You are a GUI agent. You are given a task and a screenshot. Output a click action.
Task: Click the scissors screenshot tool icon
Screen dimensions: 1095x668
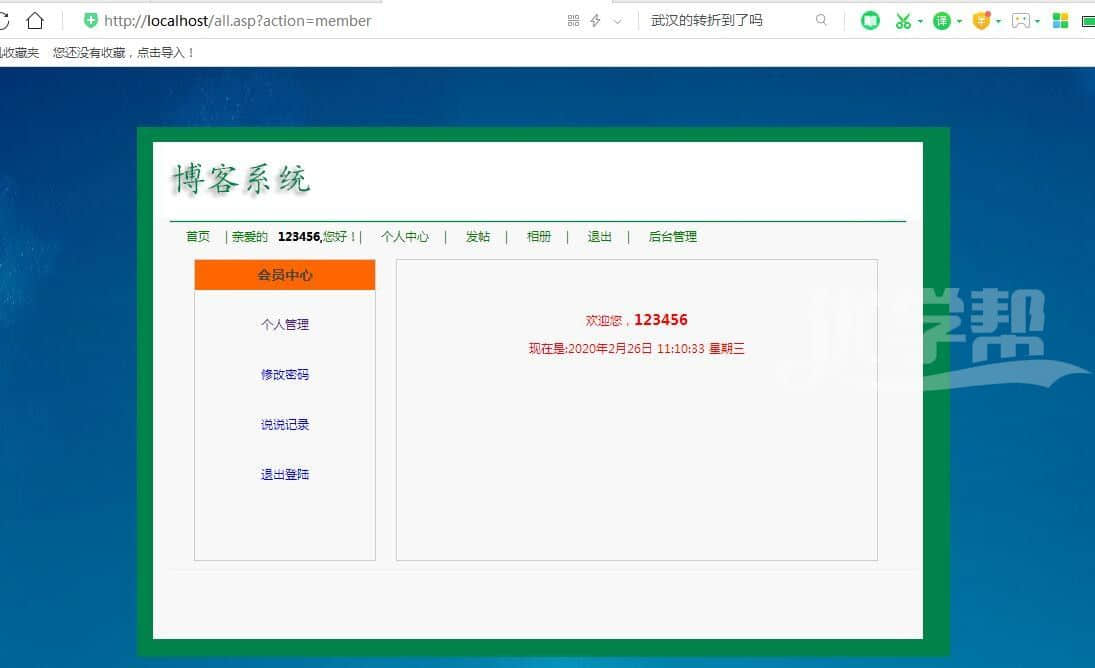[903, 20]
